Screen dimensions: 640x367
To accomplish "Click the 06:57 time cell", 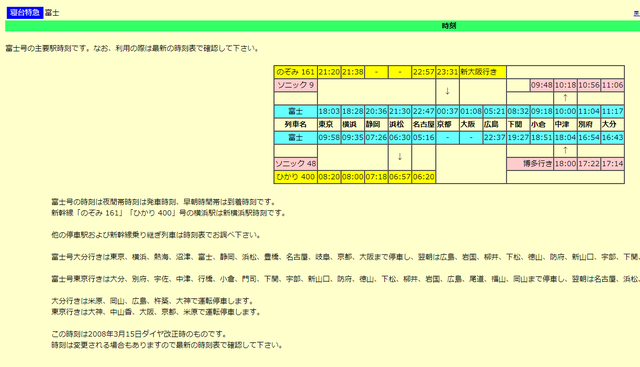I will pos(400,177).
